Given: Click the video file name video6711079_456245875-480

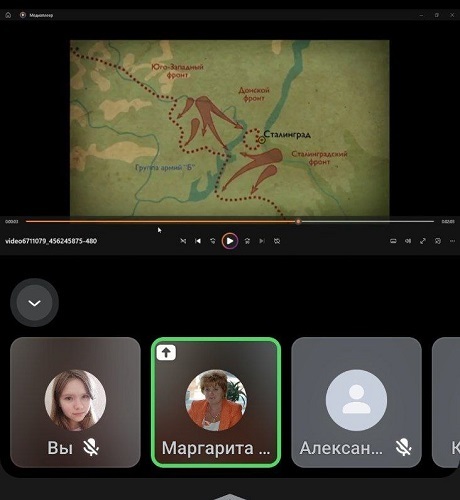Looking at the screenshot, I should click(51, 241).
